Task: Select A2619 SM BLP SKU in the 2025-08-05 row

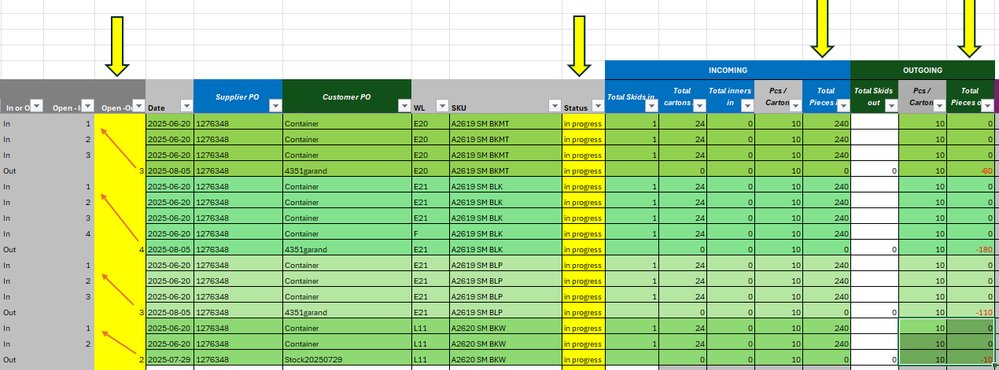Action: [505, 313]
